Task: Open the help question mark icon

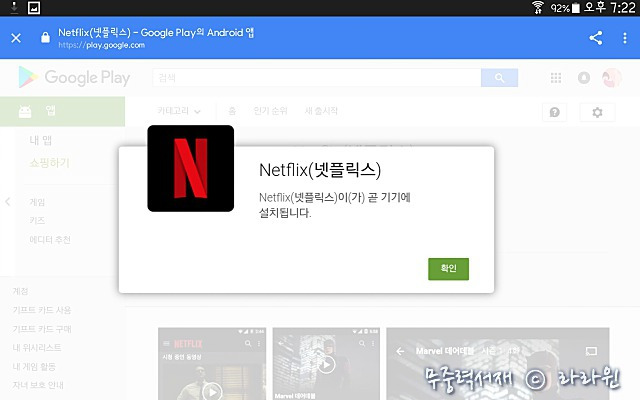Action: pyautogui.click(x=554, y=112)
